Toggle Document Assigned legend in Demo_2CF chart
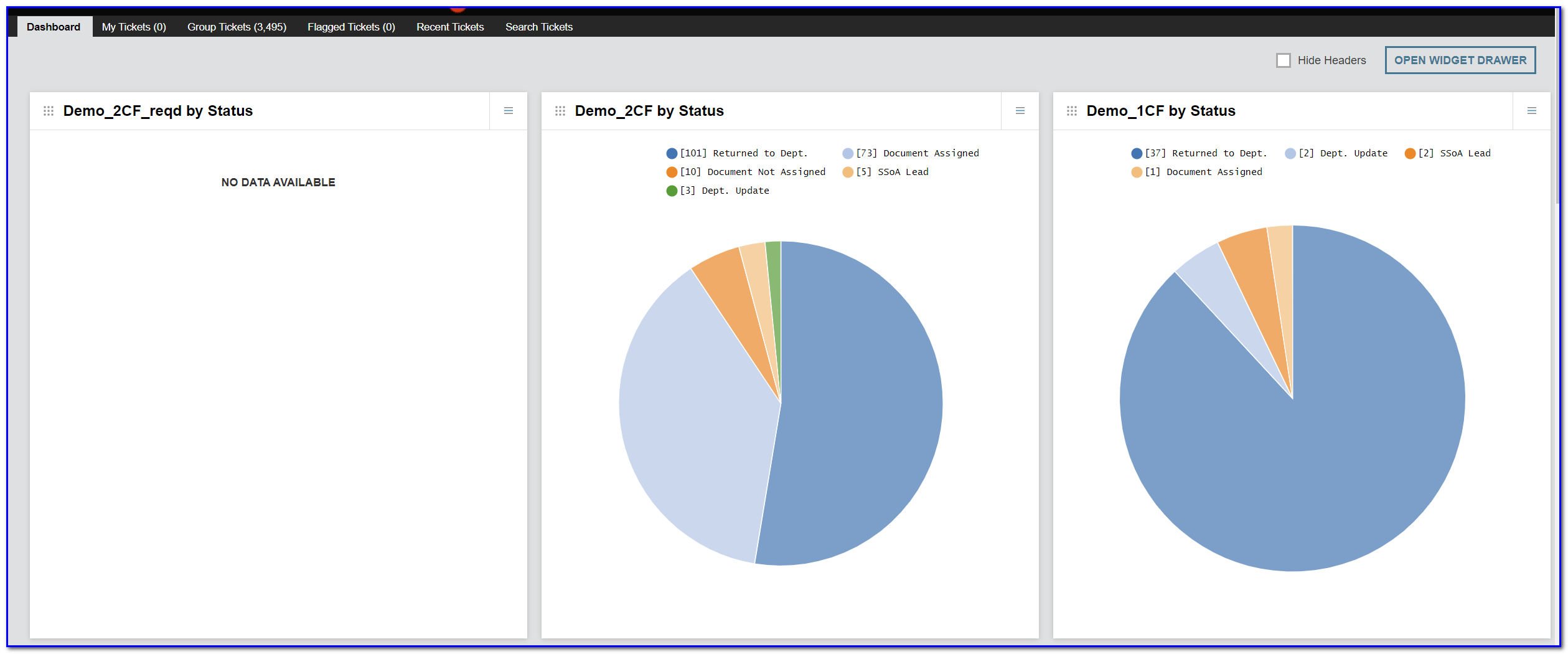 pos(911,153)
